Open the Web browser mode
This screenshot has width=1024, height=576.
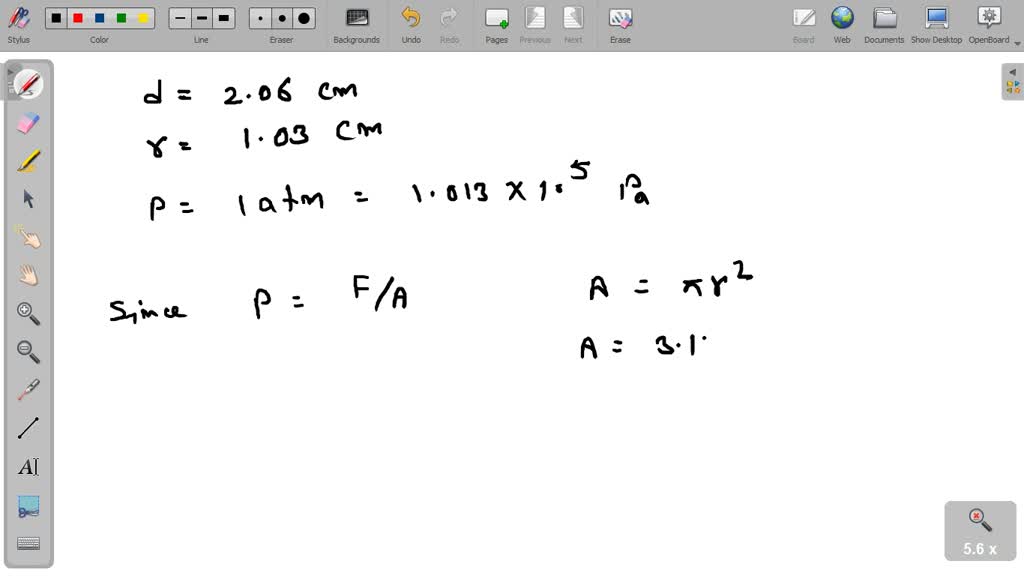tap(842, 25)
